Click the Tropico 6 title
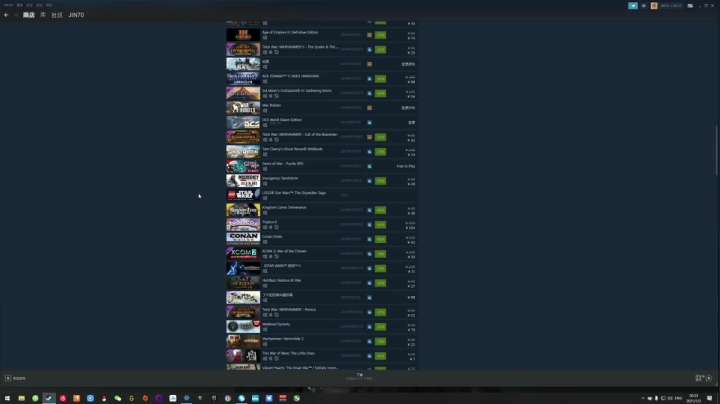The image size is (720, 404). click(x=269, y=222)
